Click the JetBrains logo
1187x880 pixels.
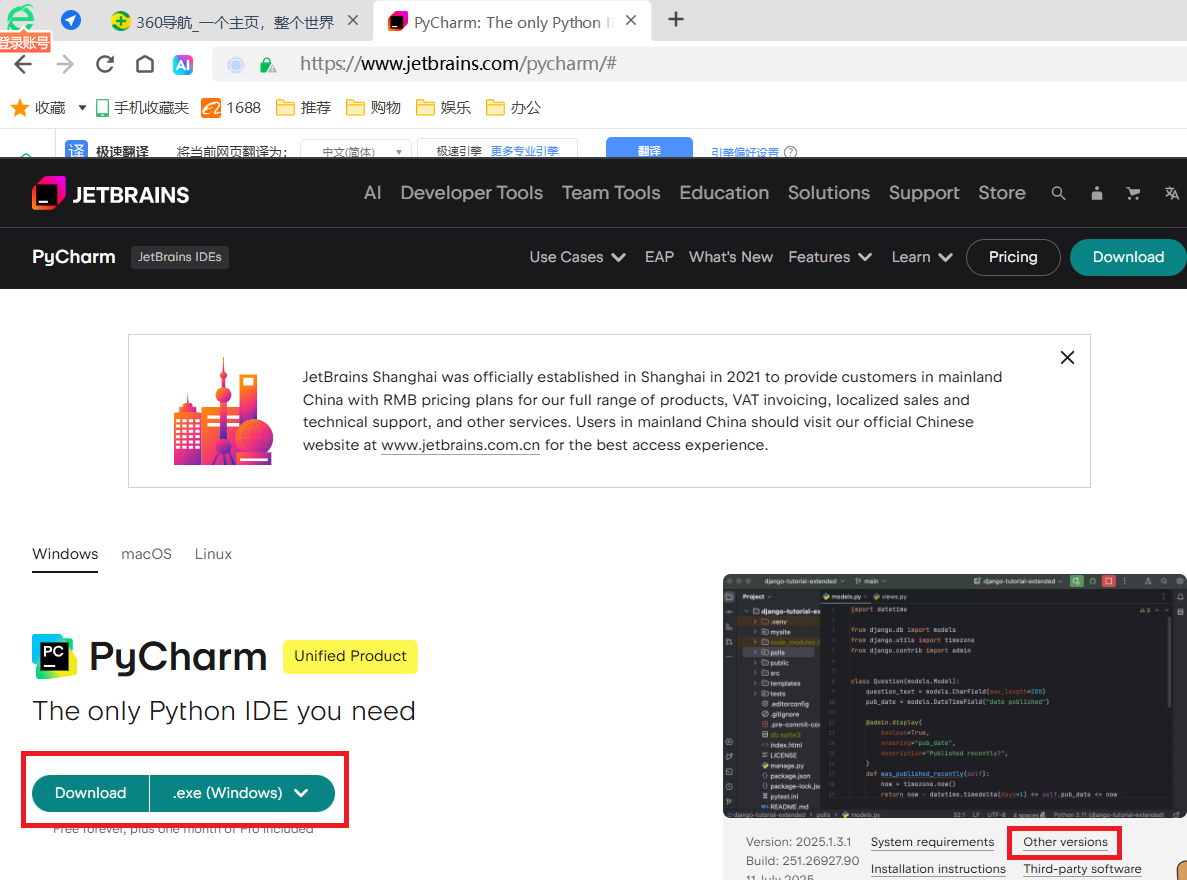(111, 194)
